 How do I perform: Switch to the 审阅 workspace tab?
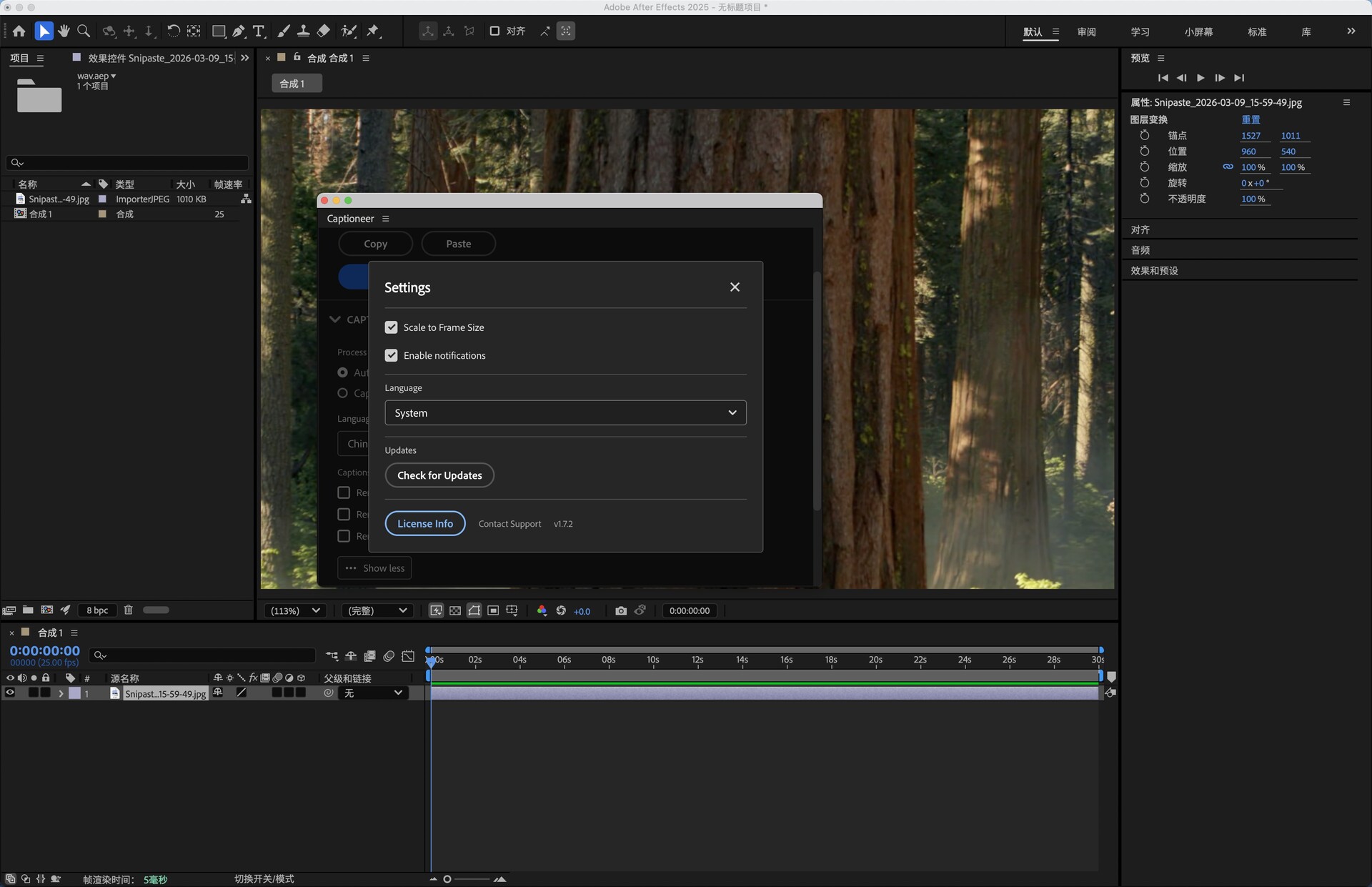tap(1086, 32)
